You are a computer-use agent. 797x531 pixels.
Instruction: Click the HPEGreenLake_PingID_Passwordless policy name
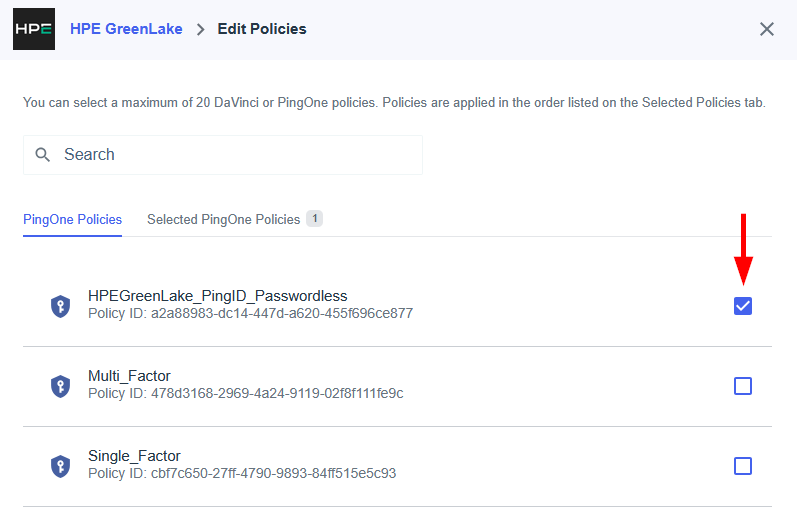217,296
